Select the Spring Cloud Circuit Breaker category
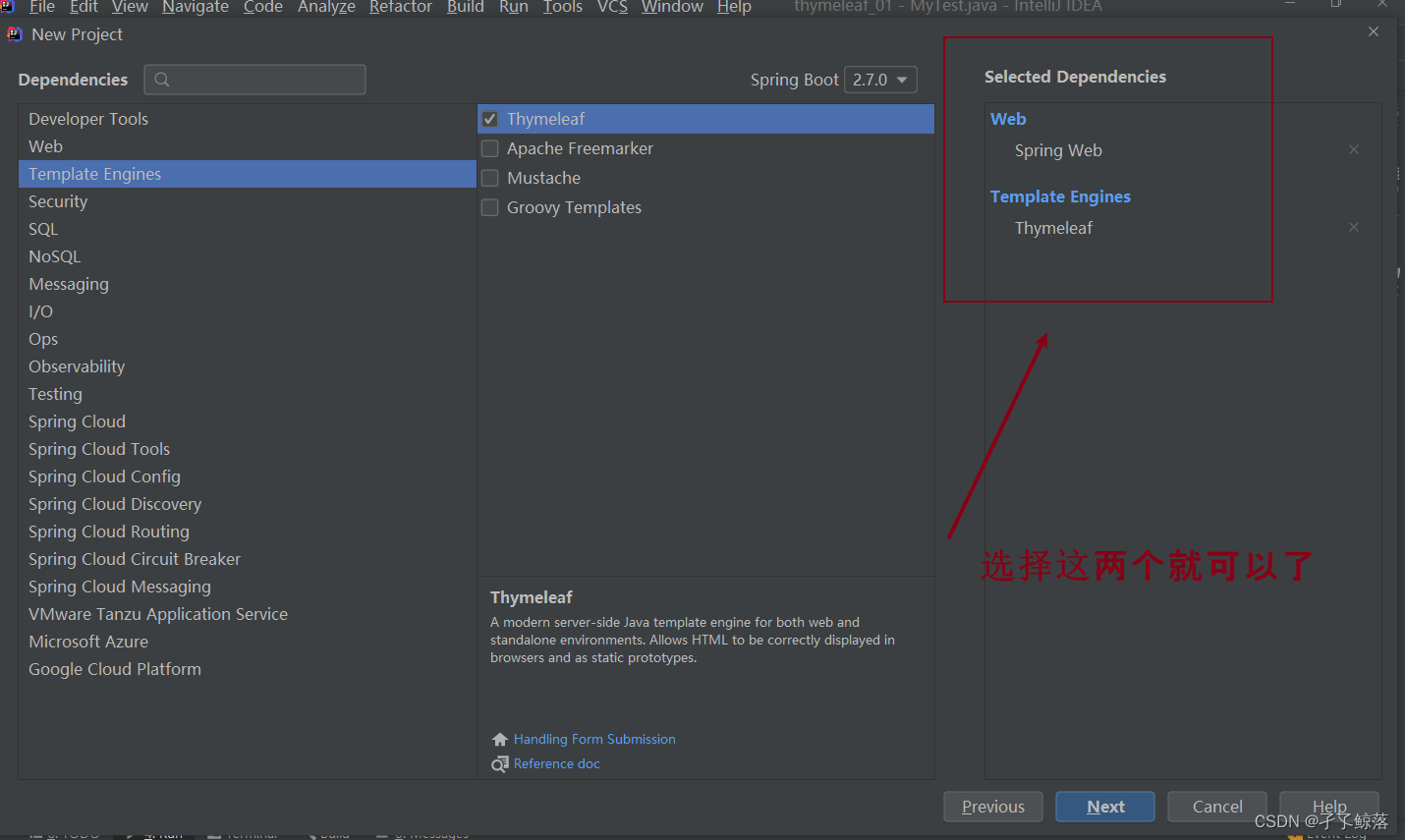The width and height of the screenshot is (1405, 840). [247, 559]
